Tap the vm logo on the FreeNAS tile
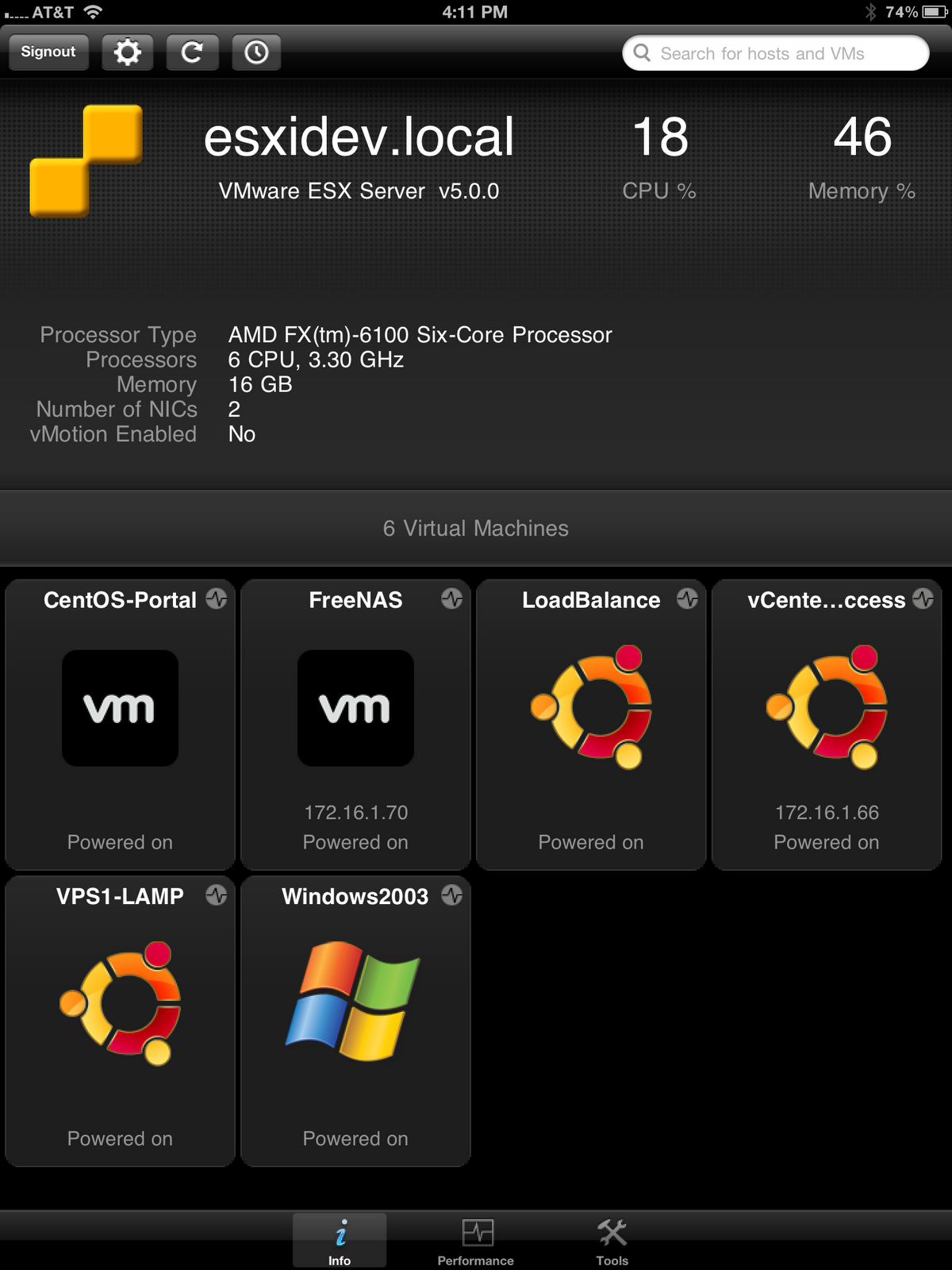 (x=355, y=708)
